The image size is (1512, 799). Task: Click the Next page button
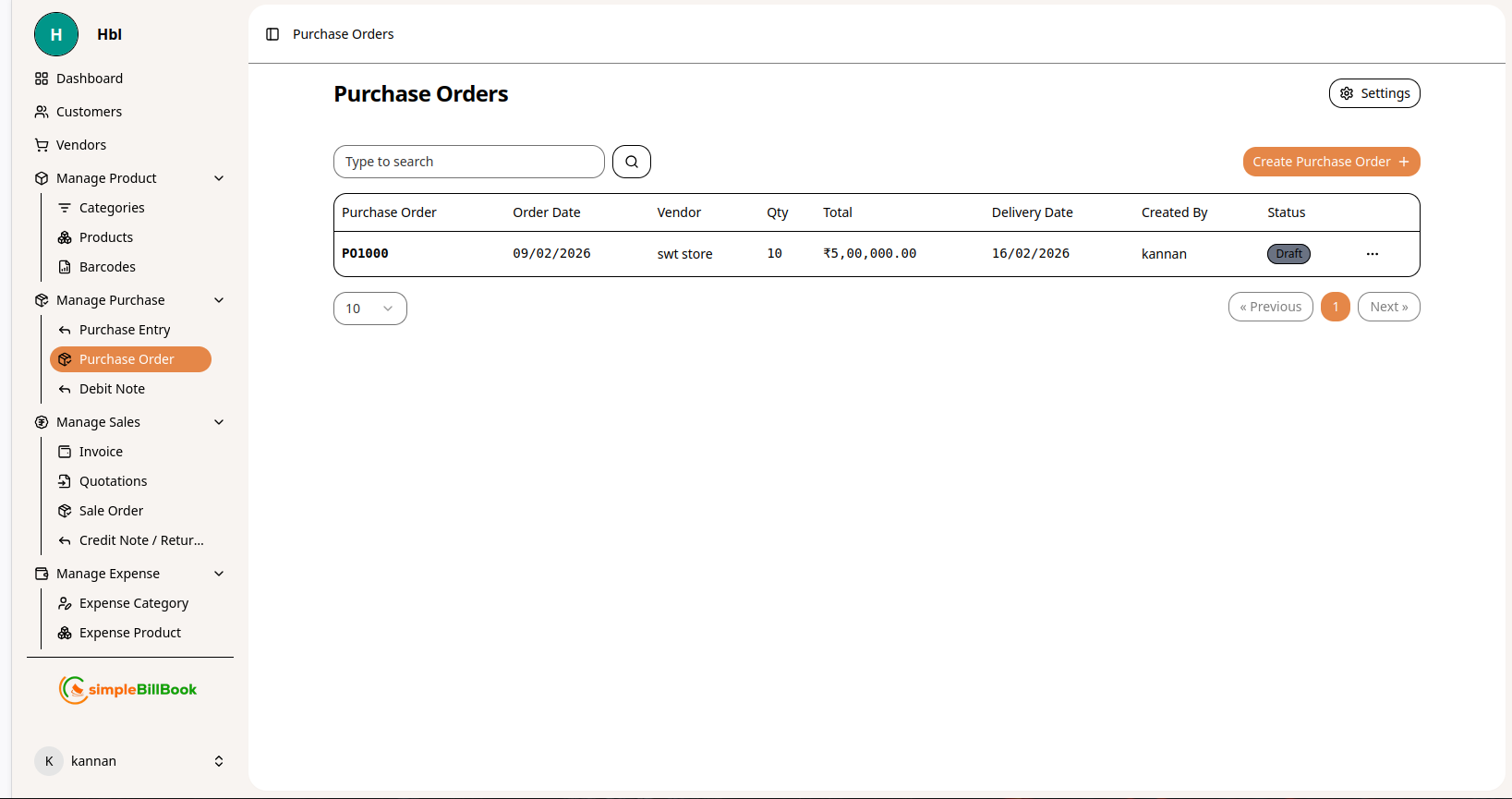pyautogui.click(x=1388, y=307)
